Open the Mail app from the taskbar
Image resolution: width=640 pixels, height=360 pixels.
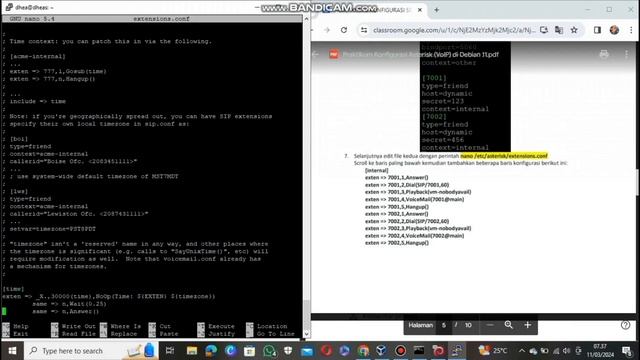307,351
